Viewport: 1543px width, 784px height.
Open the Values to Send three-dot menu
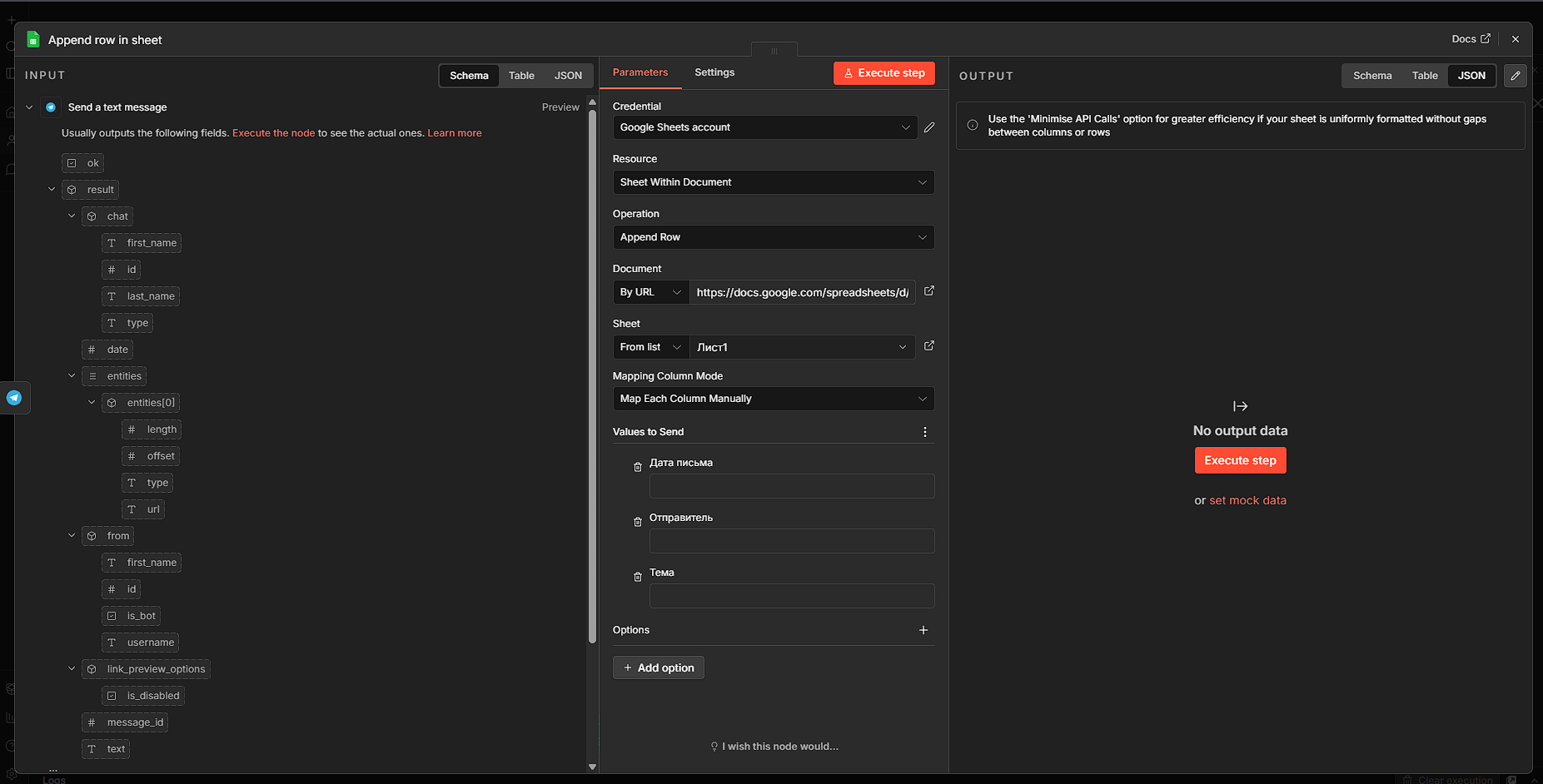pos(924,432)
